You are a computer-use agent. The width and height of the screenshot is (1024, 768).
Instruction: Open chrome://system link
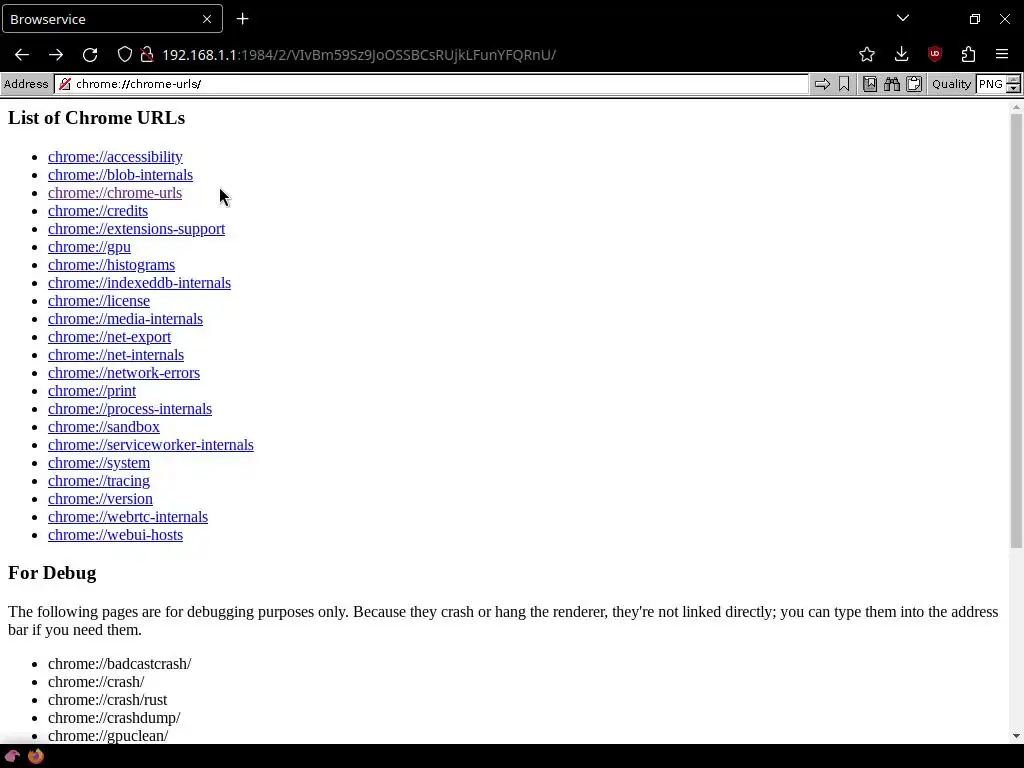click(99, 462)
